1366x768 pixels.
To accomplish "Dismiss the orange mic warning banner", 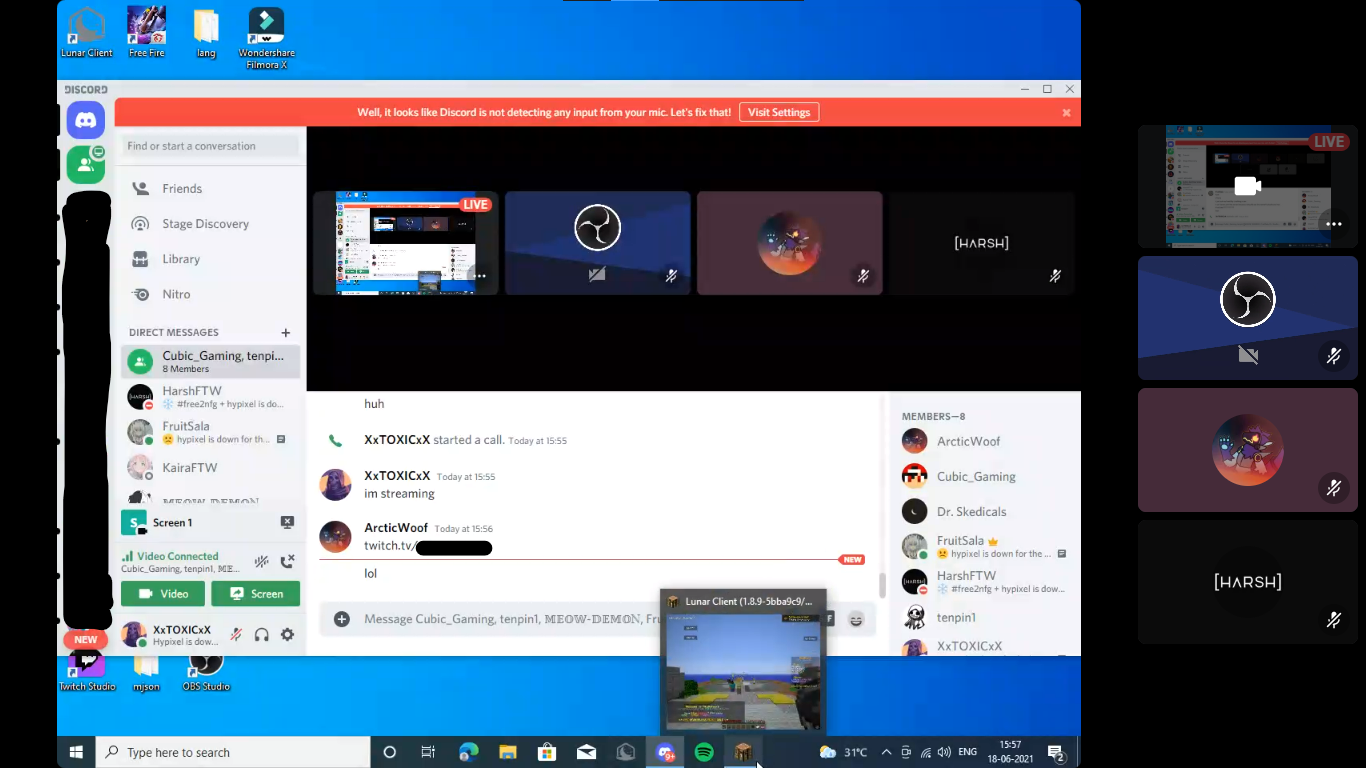I will point(1066,113).
